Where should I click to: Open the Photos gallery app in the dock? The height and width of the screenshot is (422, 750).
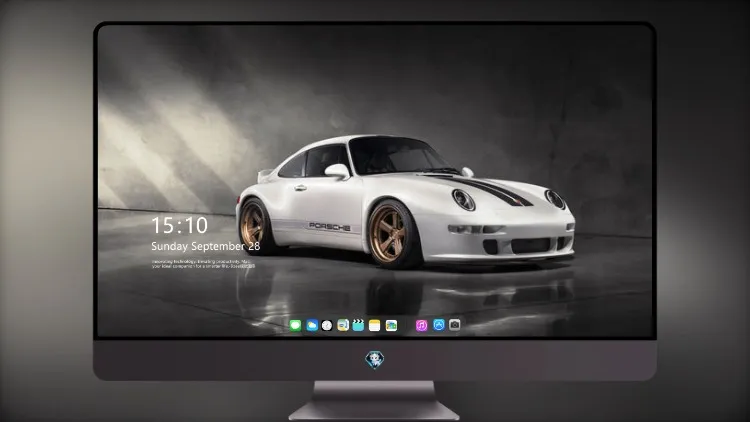click(x=391, y=325)
